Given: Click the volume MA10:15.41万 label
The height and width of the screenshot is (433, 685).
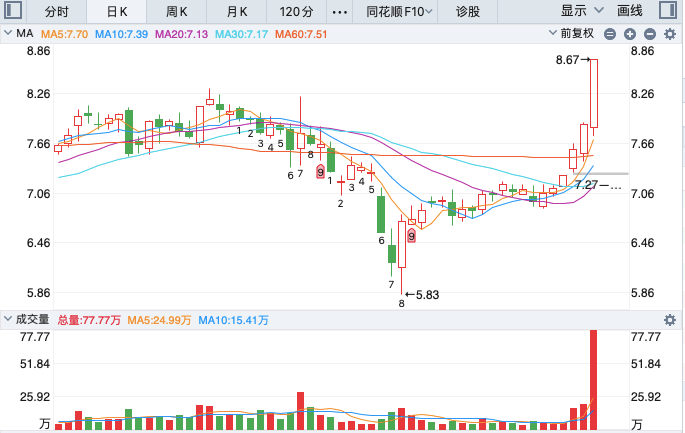Looking at the screenshot, I should [233, 320].
